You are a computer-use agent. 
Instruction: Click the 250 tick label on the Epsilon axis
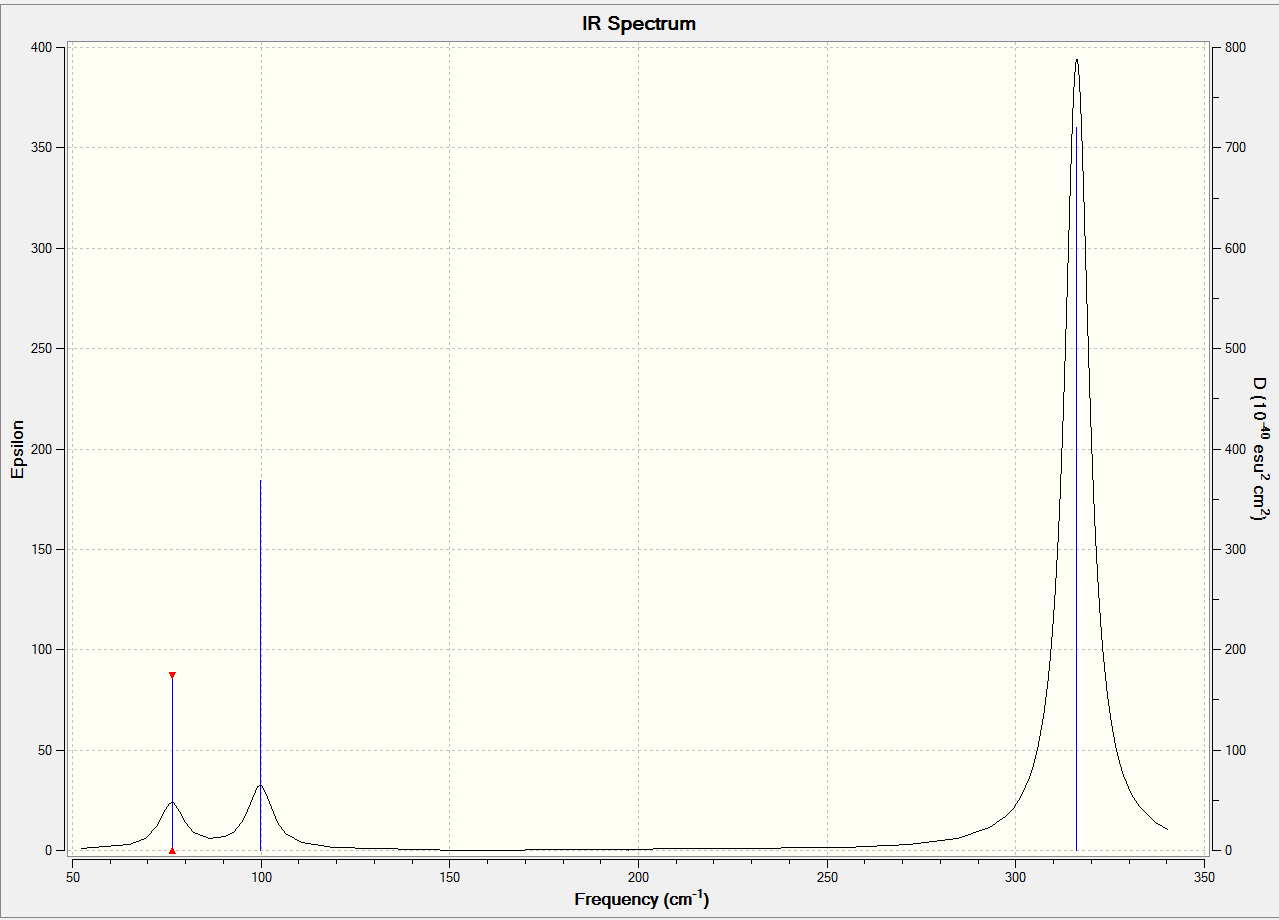[x=40, y=348]
